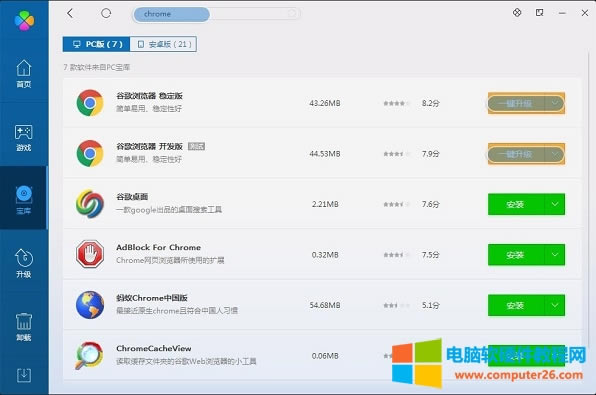Click the star rating of 谷歌浏览器 稳定版
596x395 pixels.
pyautogui.click(x=396, y=103)
